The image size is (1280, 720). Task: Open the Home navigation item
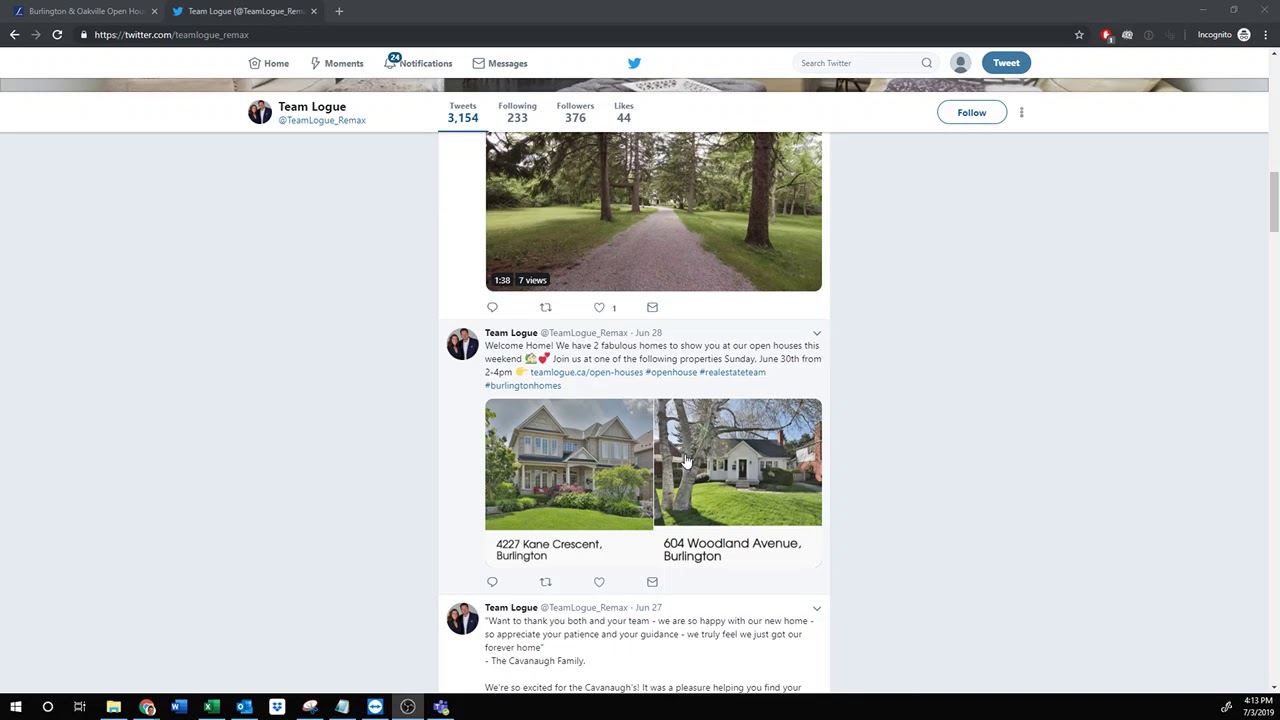269,63
